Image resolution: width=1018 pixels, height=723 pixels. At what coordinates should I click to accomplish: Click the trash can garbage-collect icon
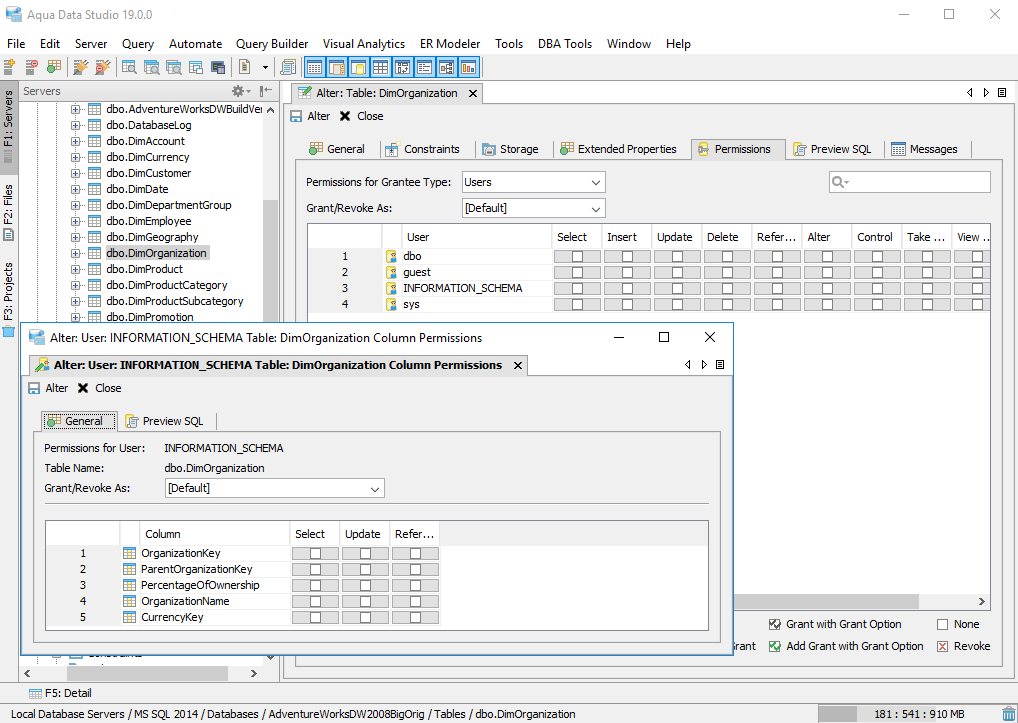[x=1008, y=714]
